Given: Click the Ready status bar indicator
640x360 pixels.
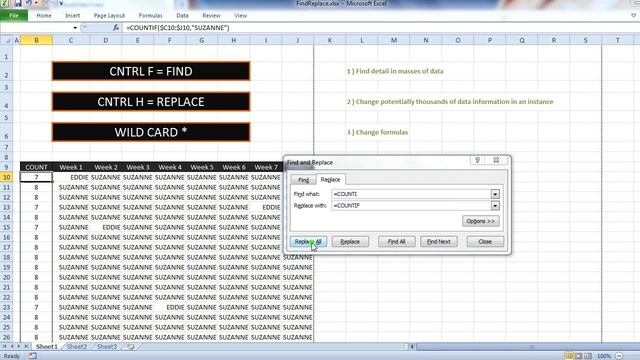Looking at the screenshot, I should (x=12, y=356).
